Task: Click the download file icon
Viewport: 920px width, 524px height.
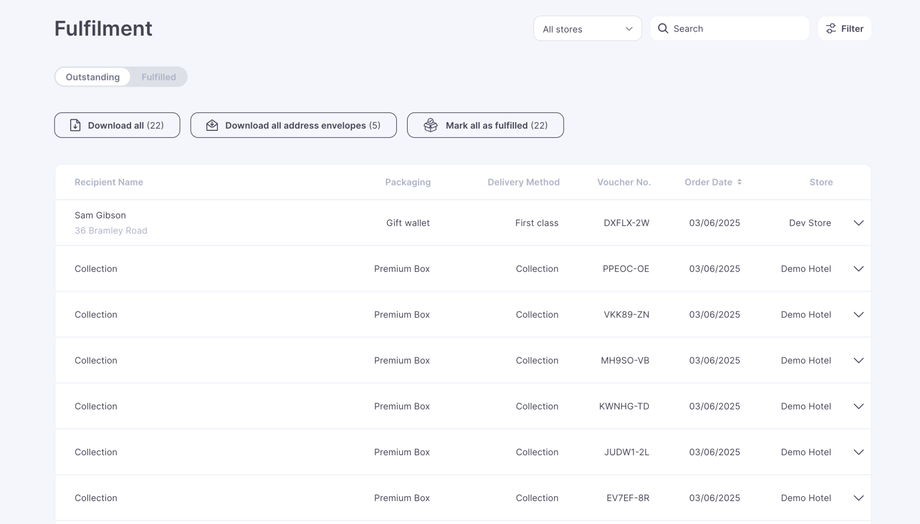Action: click(75, 125)
